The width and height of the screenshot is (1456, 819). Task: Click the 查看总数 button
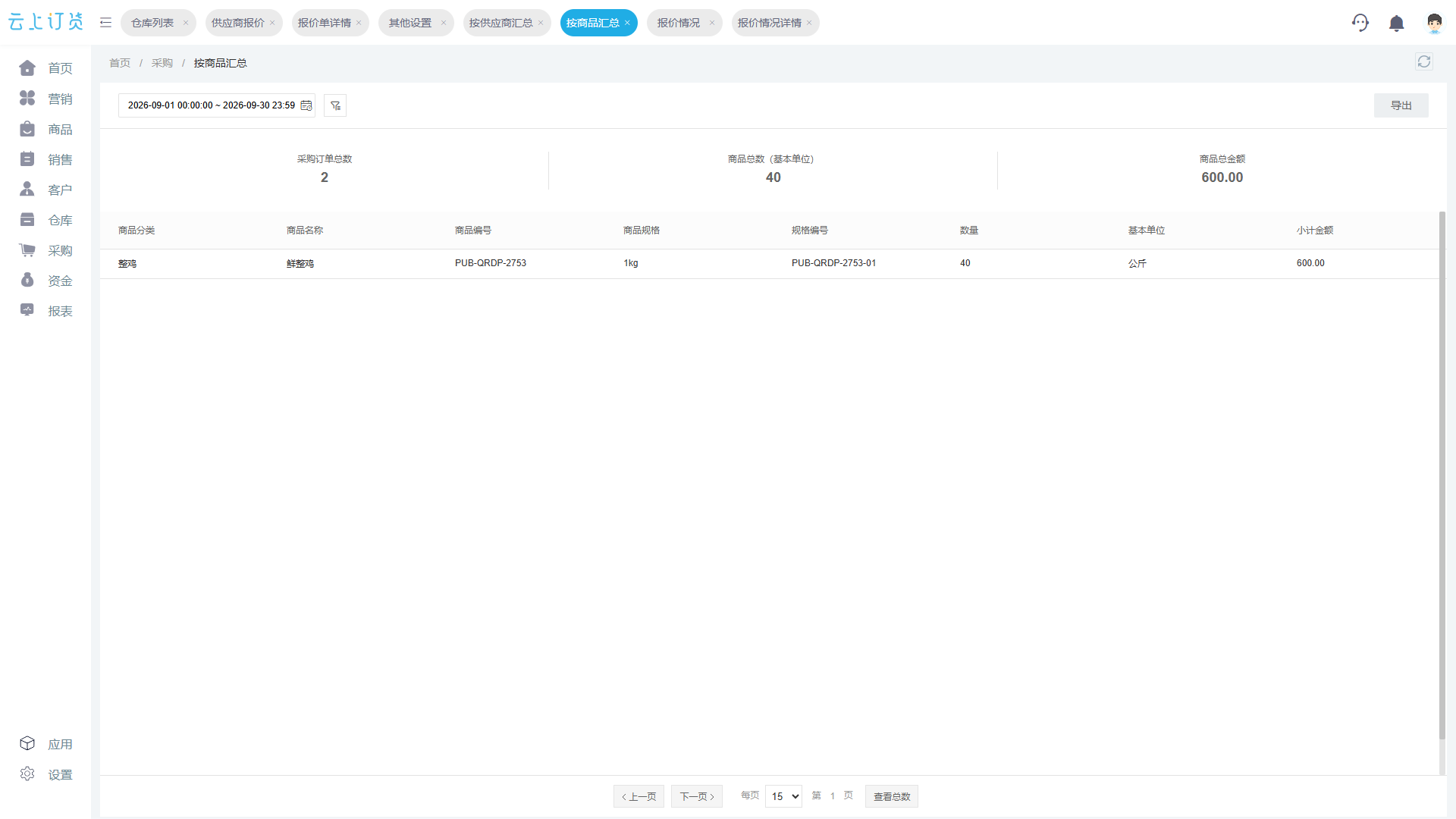coord(891,796)
